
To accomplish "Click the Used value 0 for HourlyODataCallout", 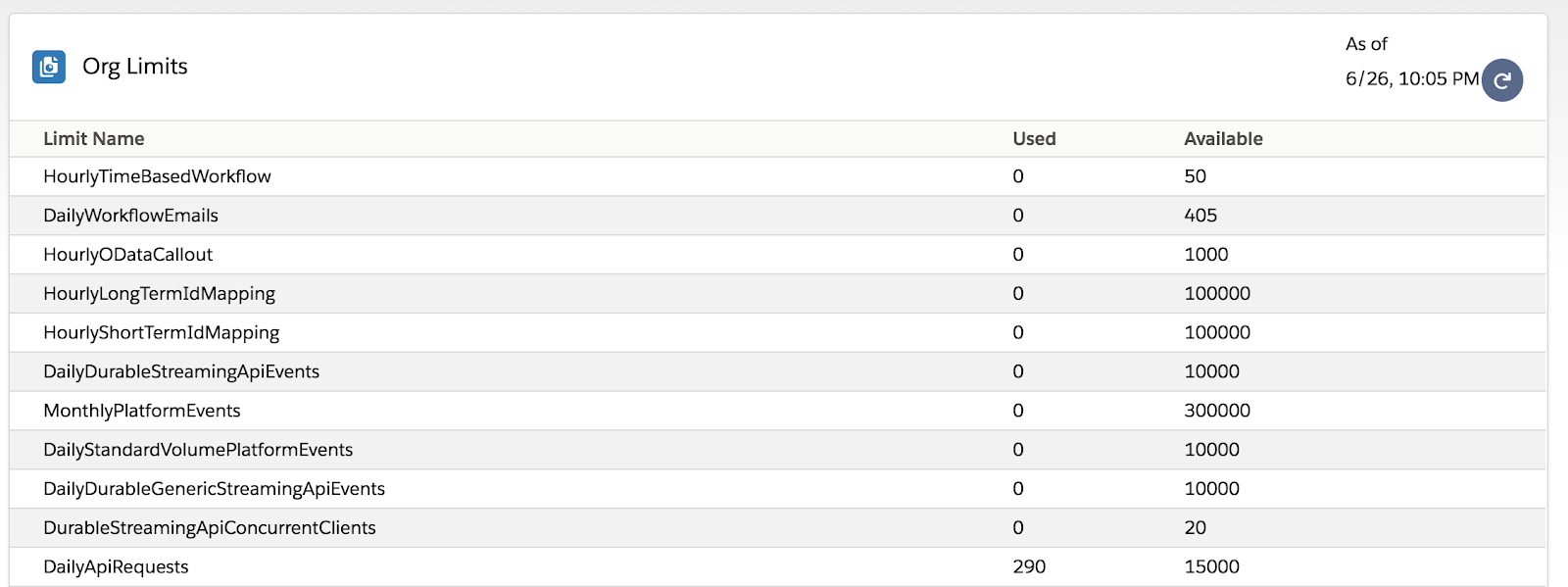I will tap(1018, 255).
